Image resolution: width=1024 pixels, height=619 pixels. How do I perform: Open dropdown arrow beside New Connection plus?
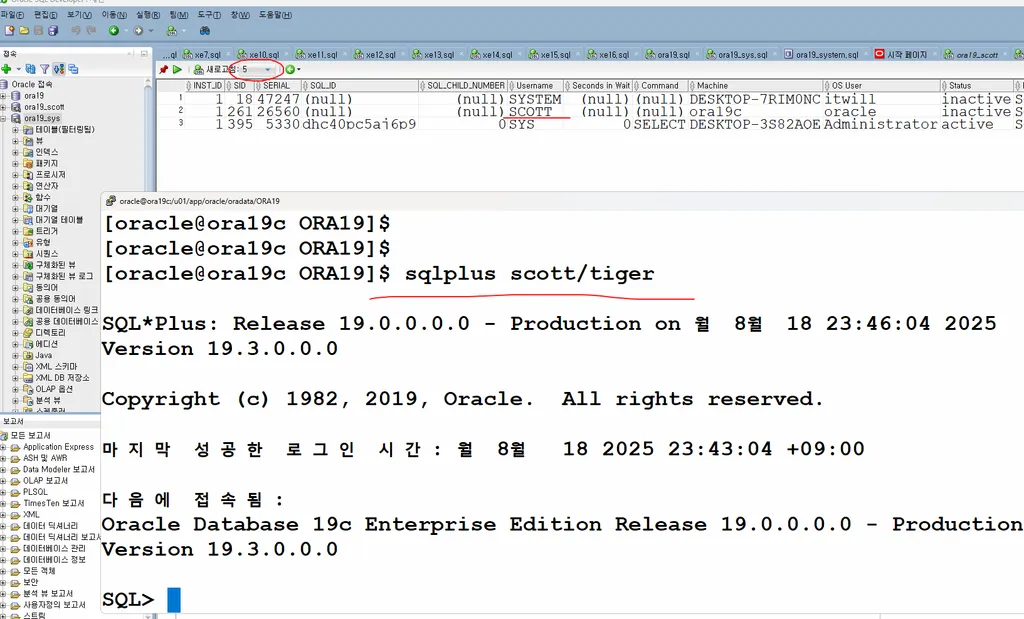18,69
